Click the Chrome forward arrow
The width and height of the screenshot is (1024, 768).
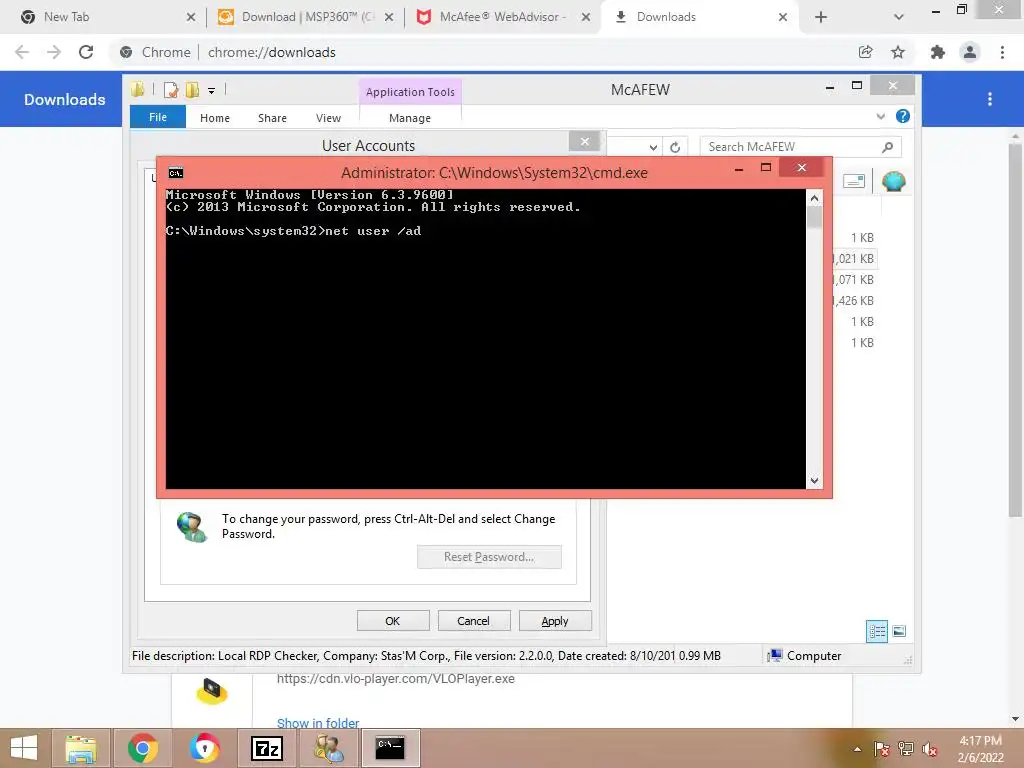click(54, 52)
